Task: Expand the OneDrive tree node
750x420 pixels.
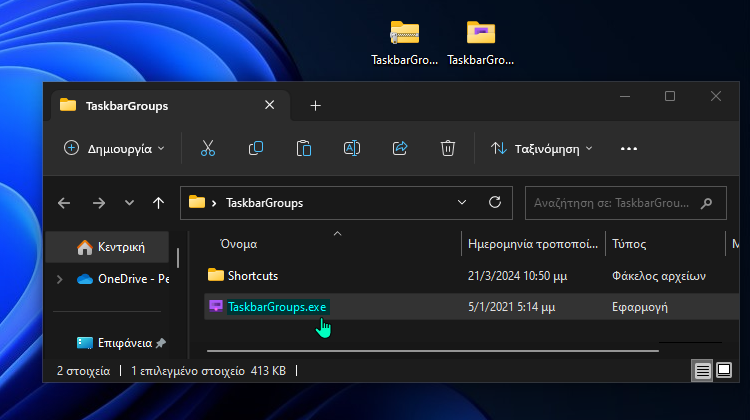Action: [x=60, y=279]
